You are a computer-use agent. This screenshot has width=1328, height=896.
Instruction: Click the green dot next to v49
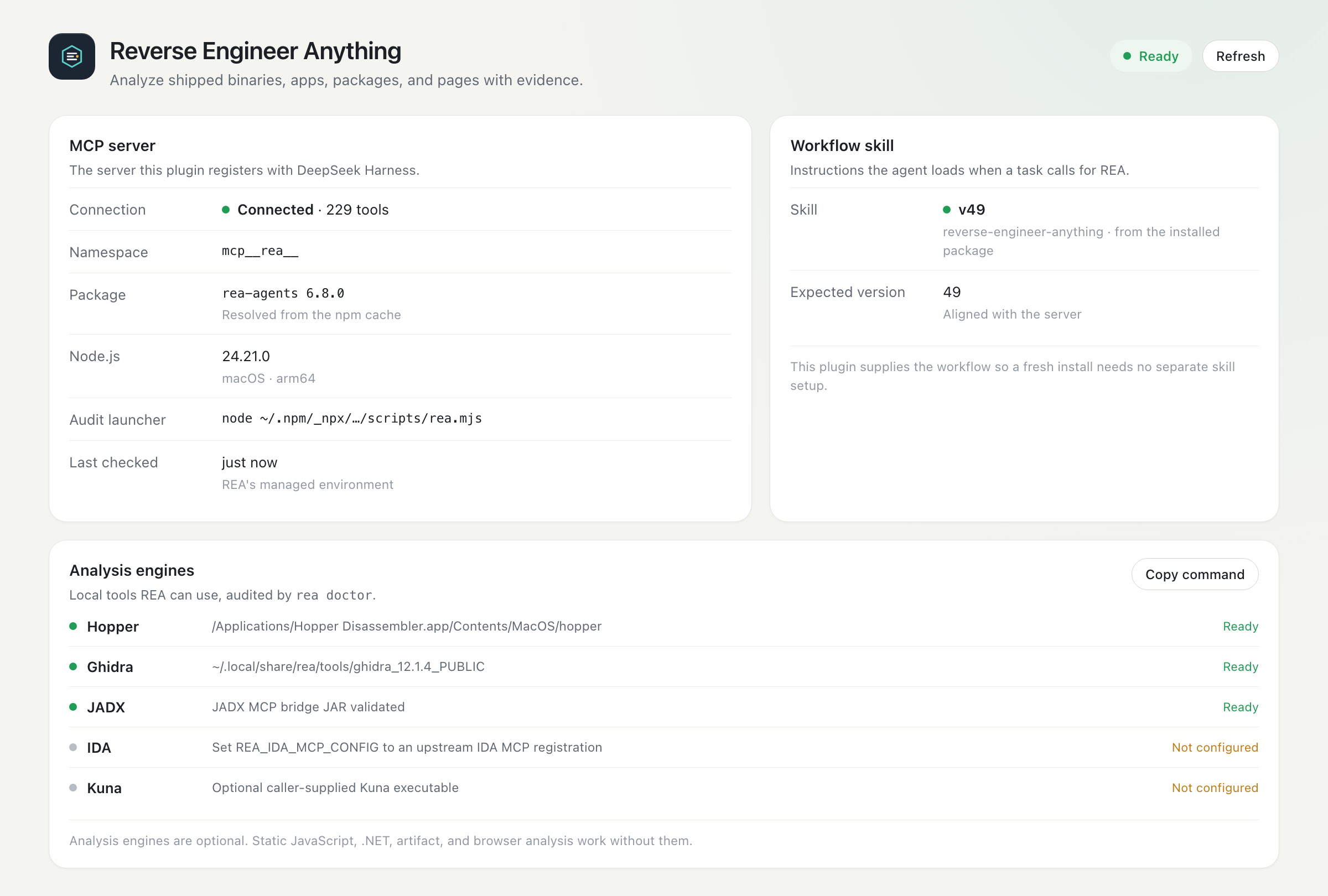coord(947,210)
